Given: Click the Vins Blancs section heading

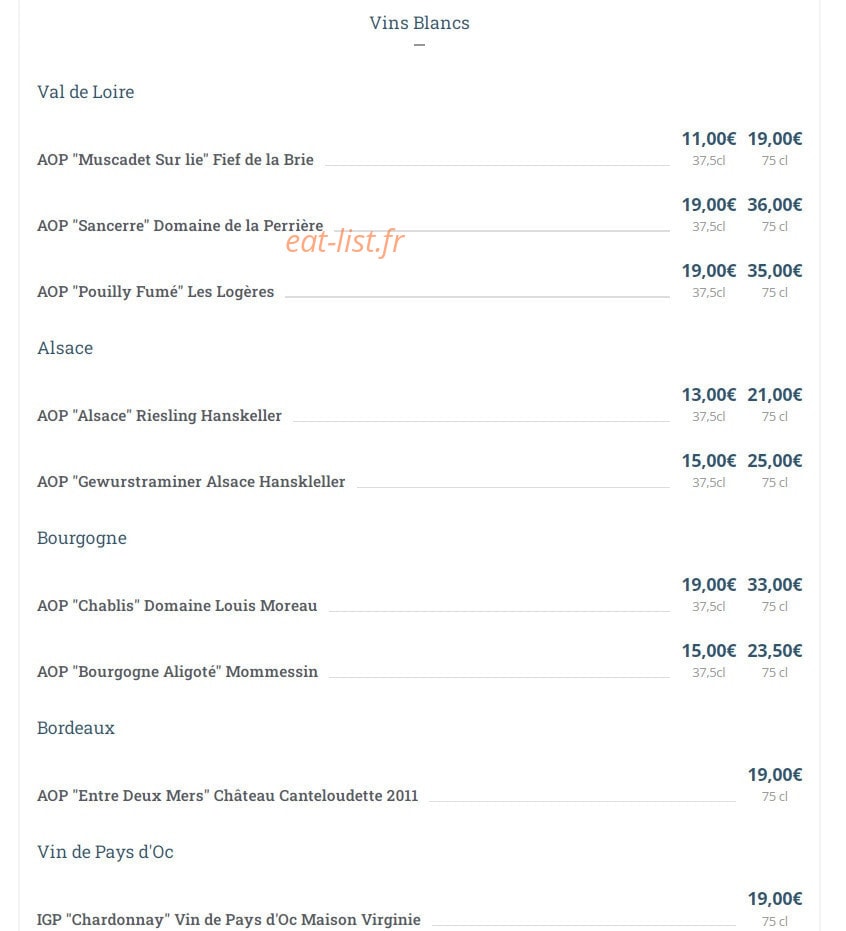Looking at the screenshot, I should [419, 23].
